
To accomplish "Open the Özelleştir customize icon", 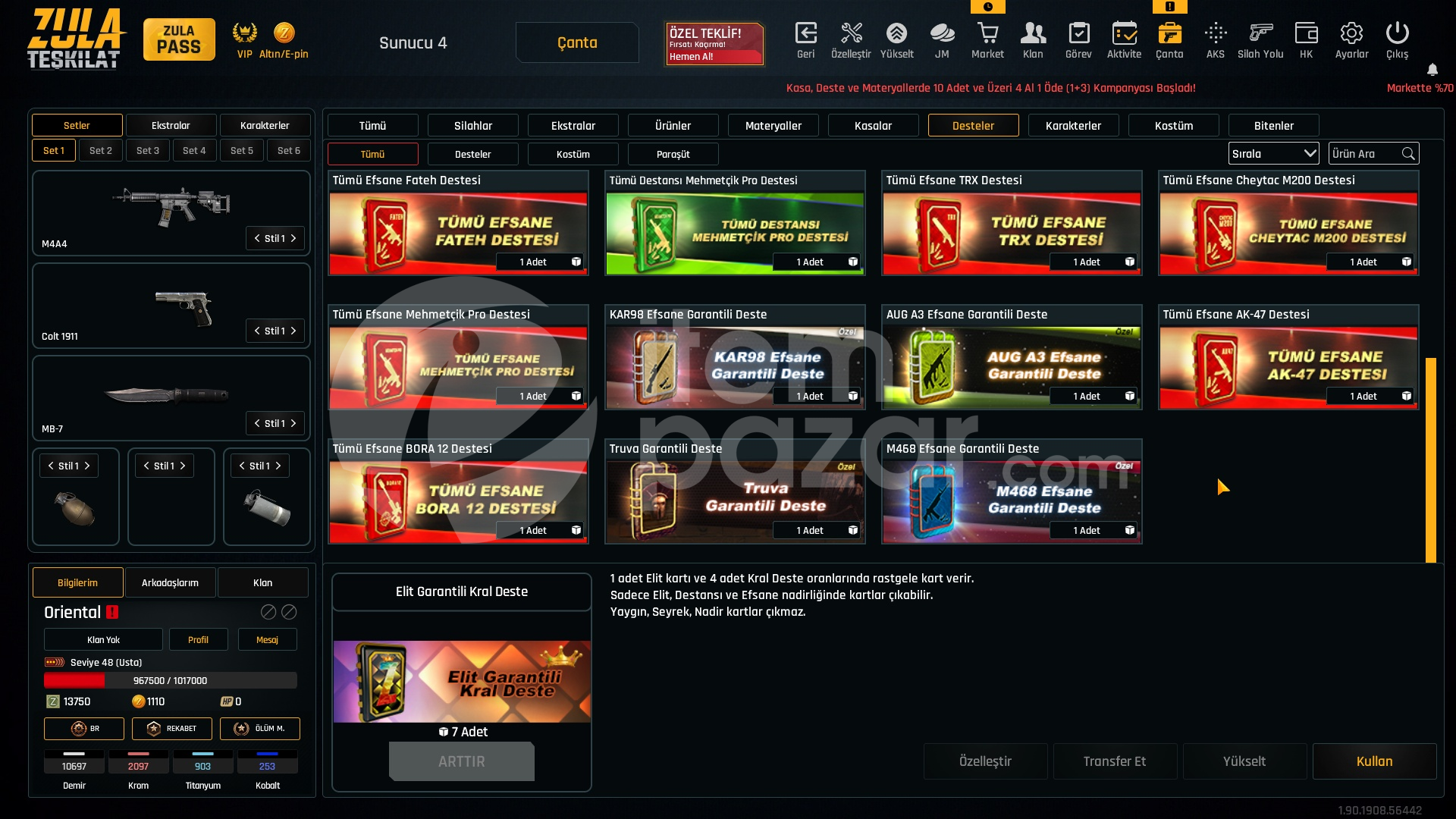I will (x=851, y=33).
